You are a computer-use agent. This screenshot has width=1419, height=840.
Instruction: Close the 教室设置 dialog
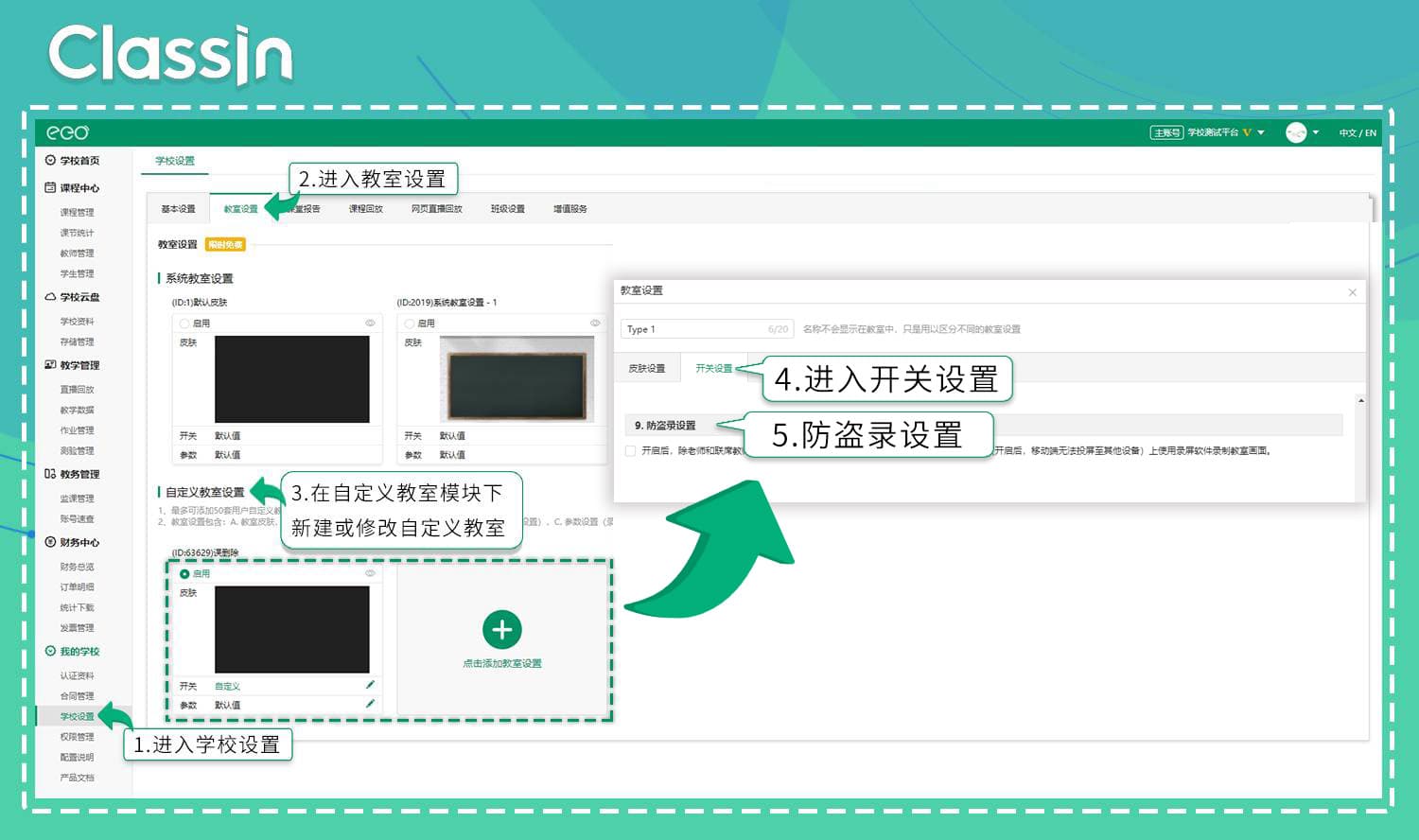coord(1353,292)
